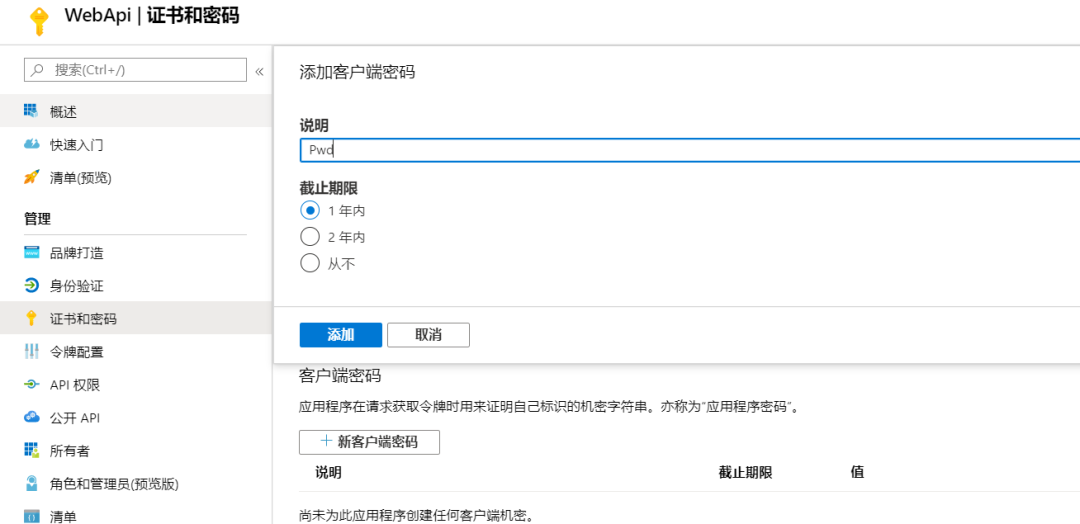Click the 搜索(Ctrl+/) search box
The width and height of the screenshot is (1080, 524).
(x=135, y=70)
